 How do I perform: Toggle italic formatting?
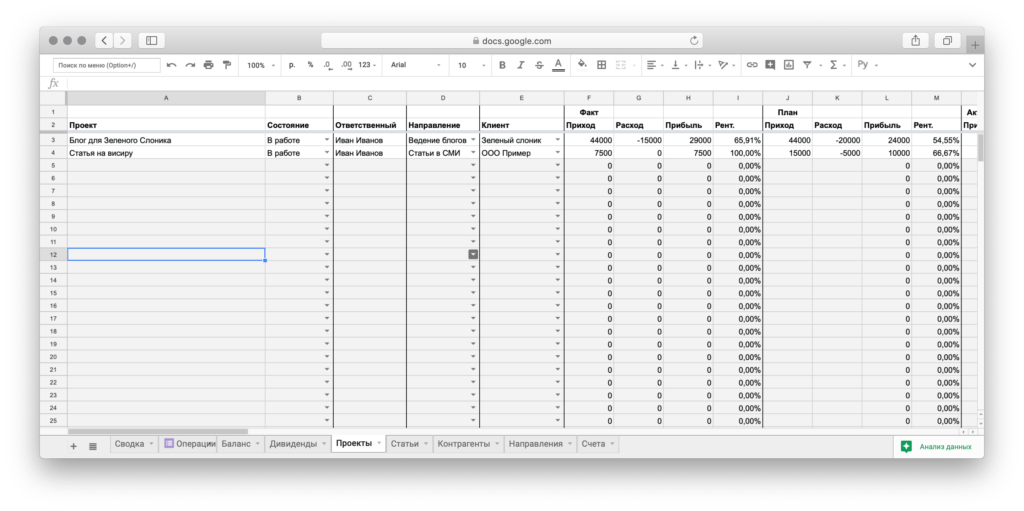pos(521,65)
